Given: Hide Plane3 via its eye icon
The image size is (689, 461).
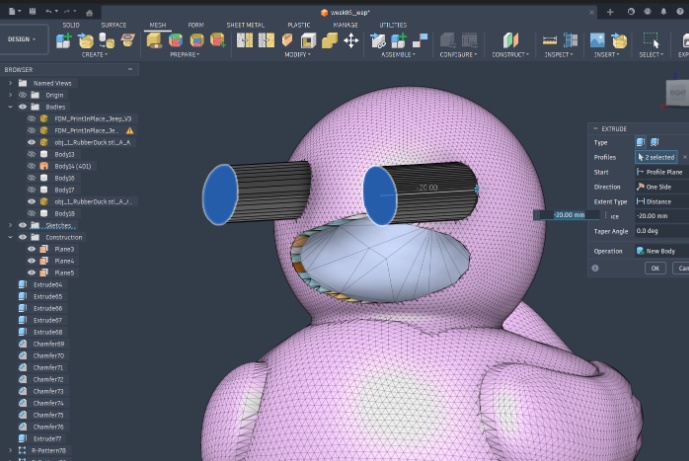Looking at the screenshot, I should click(31, 249).
